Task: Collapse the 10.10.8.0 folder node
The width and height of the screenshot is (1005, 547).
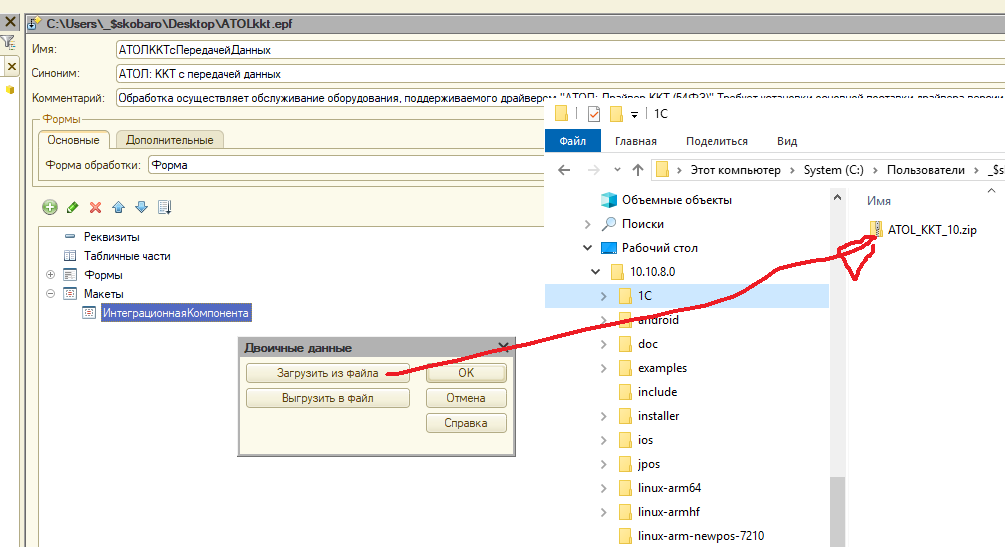Action: click(x=595, y=272)
